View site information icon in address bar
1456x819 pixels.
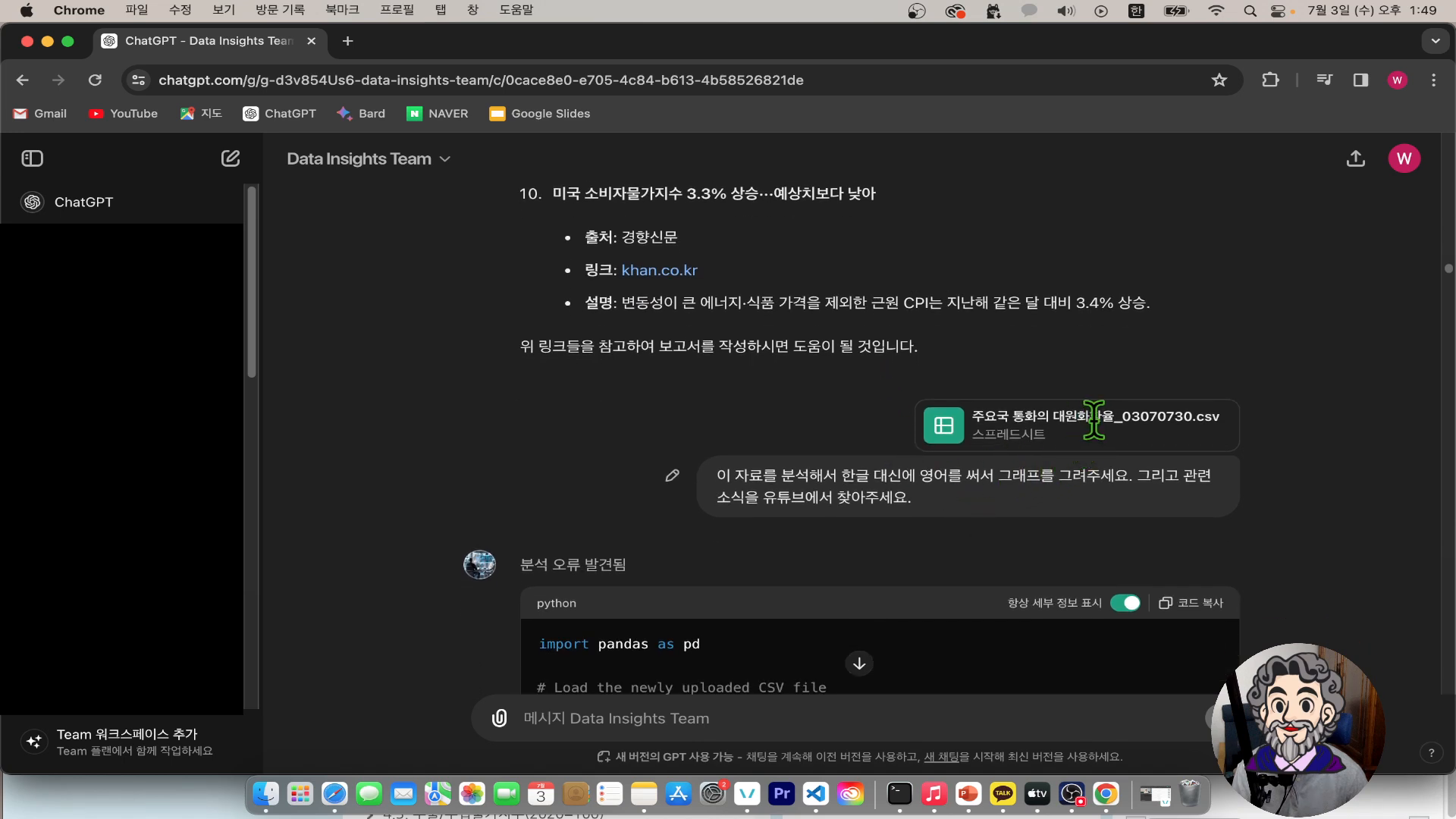(x=138, y=80)
